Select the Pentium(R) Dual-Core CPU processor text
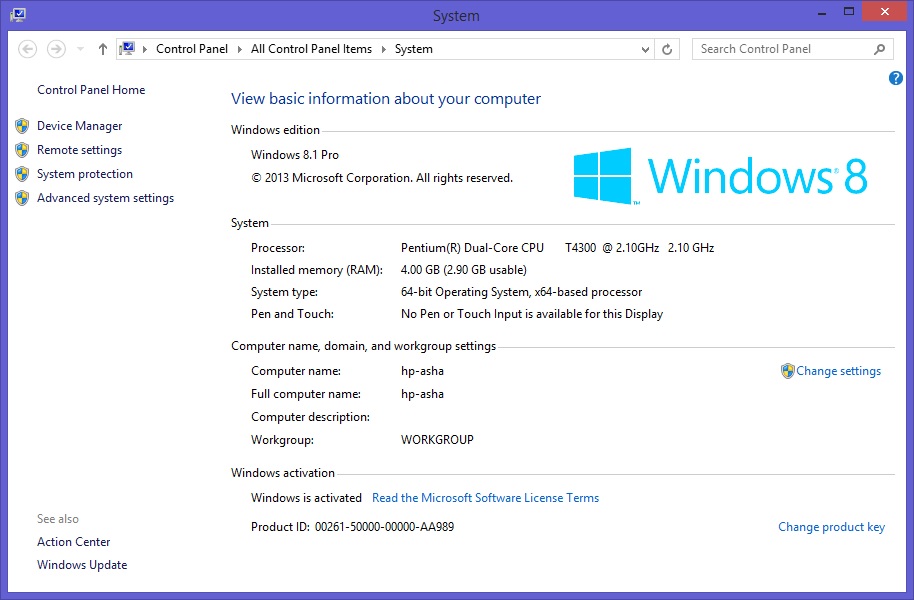 (x=472, y=248)
